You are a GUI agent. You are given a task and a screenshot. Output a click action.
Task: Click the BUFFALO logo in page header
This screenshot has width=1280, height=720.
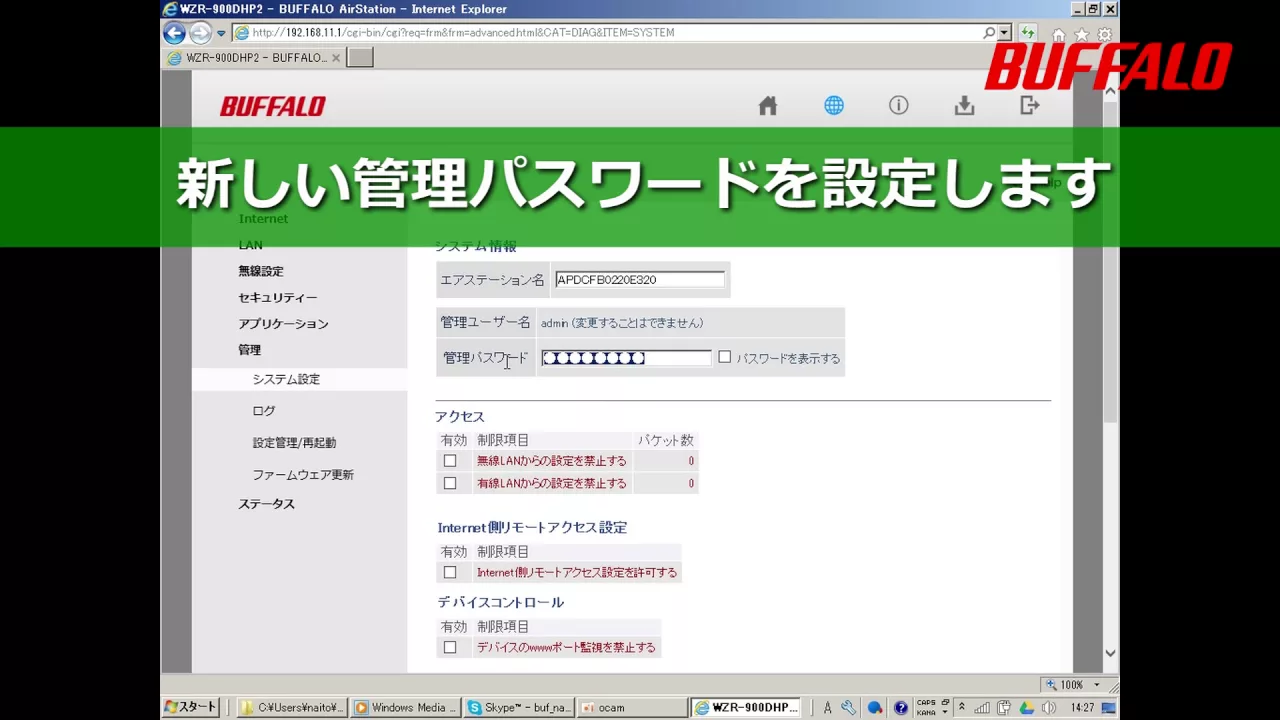(273, 106)
